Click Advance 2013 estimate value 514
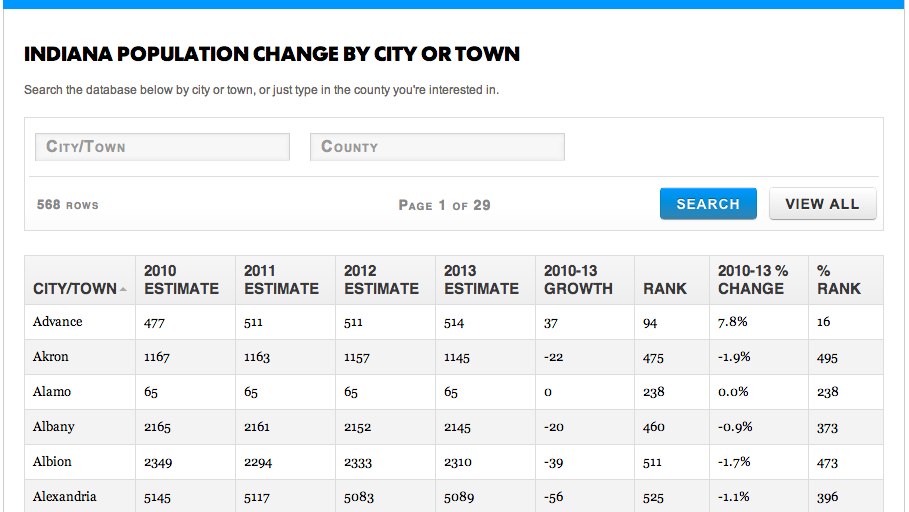Viewport: 909px width, 512px height. [454, 323]
